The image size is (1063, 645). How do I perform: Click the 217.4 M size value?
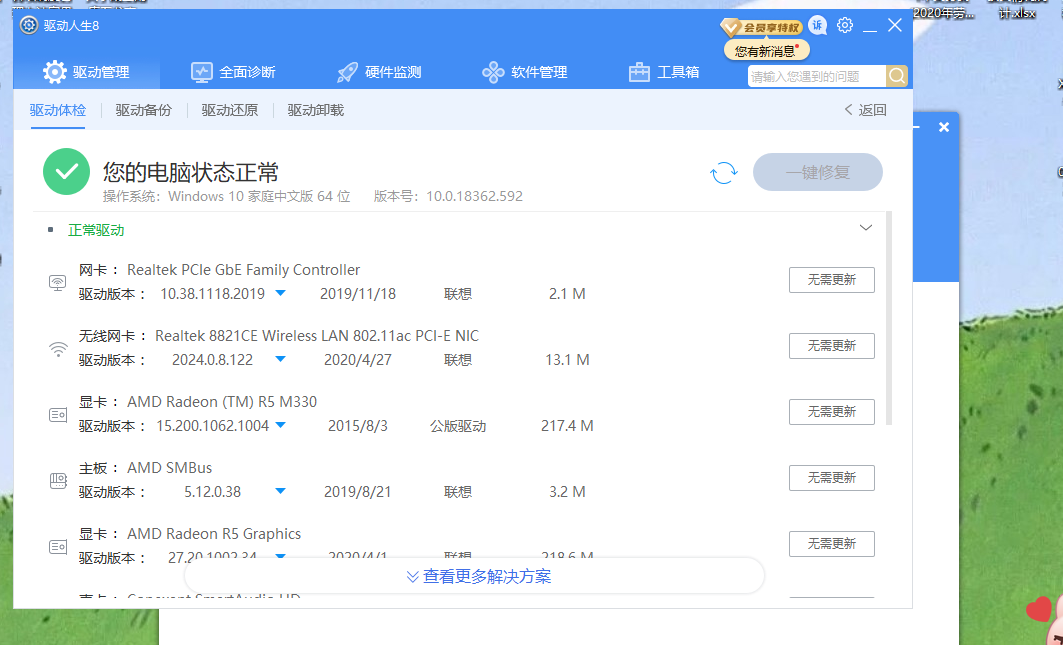click(x=567, y=426)
